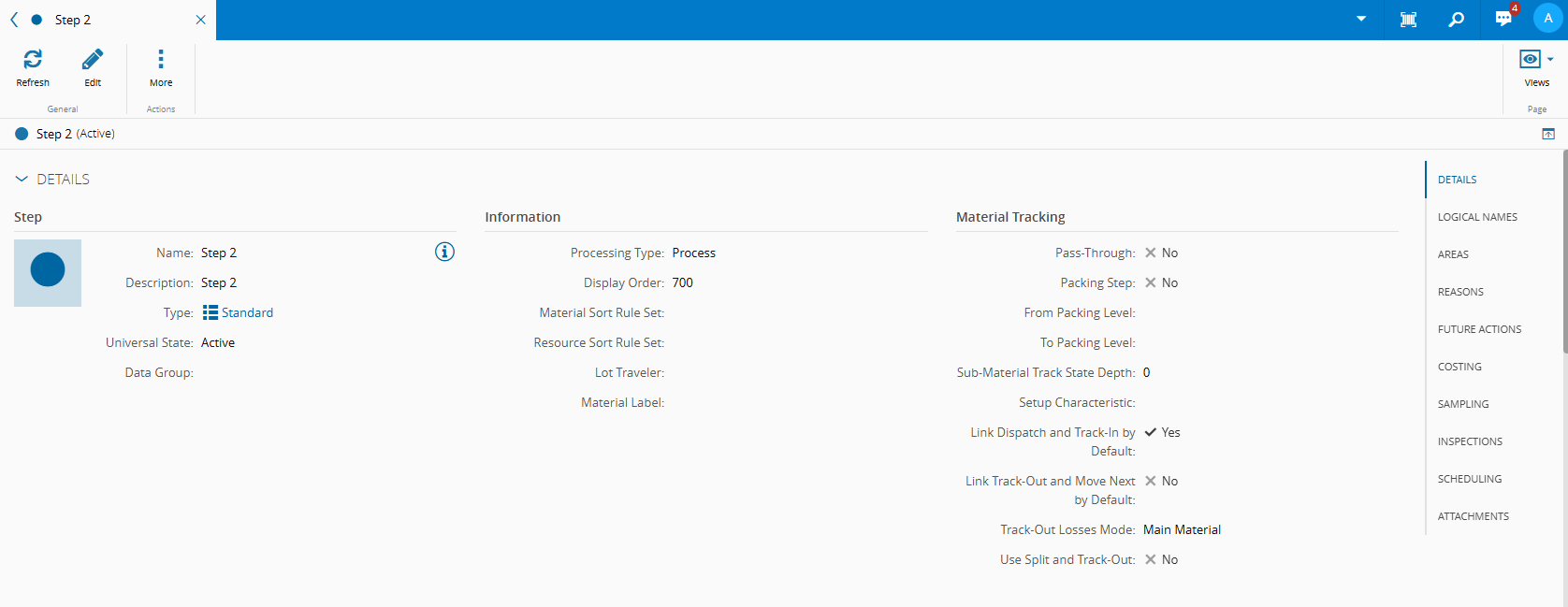Click the Edit pencil icon
This screenshot has width=1568, height=607.
tap(93, 60)
